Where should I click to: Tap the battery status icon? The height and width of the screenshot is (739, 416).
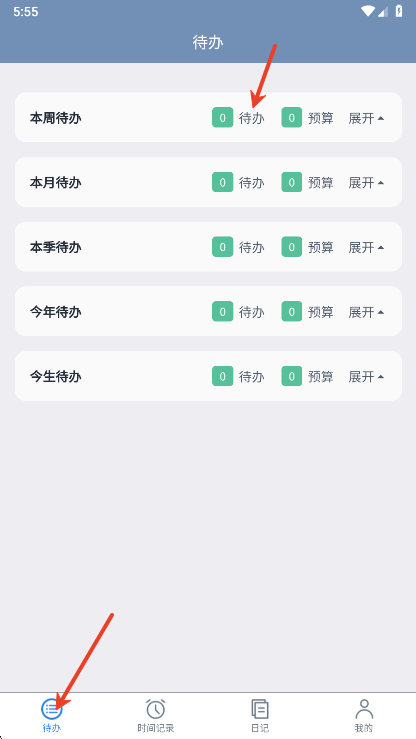tap(399, 11)
